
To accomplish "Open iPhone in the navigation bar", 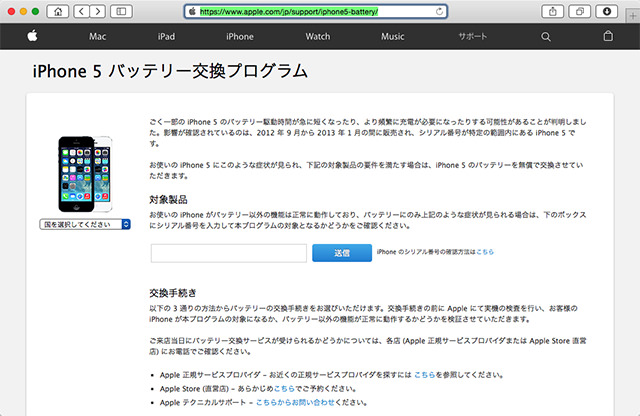I will coord(240,37).
